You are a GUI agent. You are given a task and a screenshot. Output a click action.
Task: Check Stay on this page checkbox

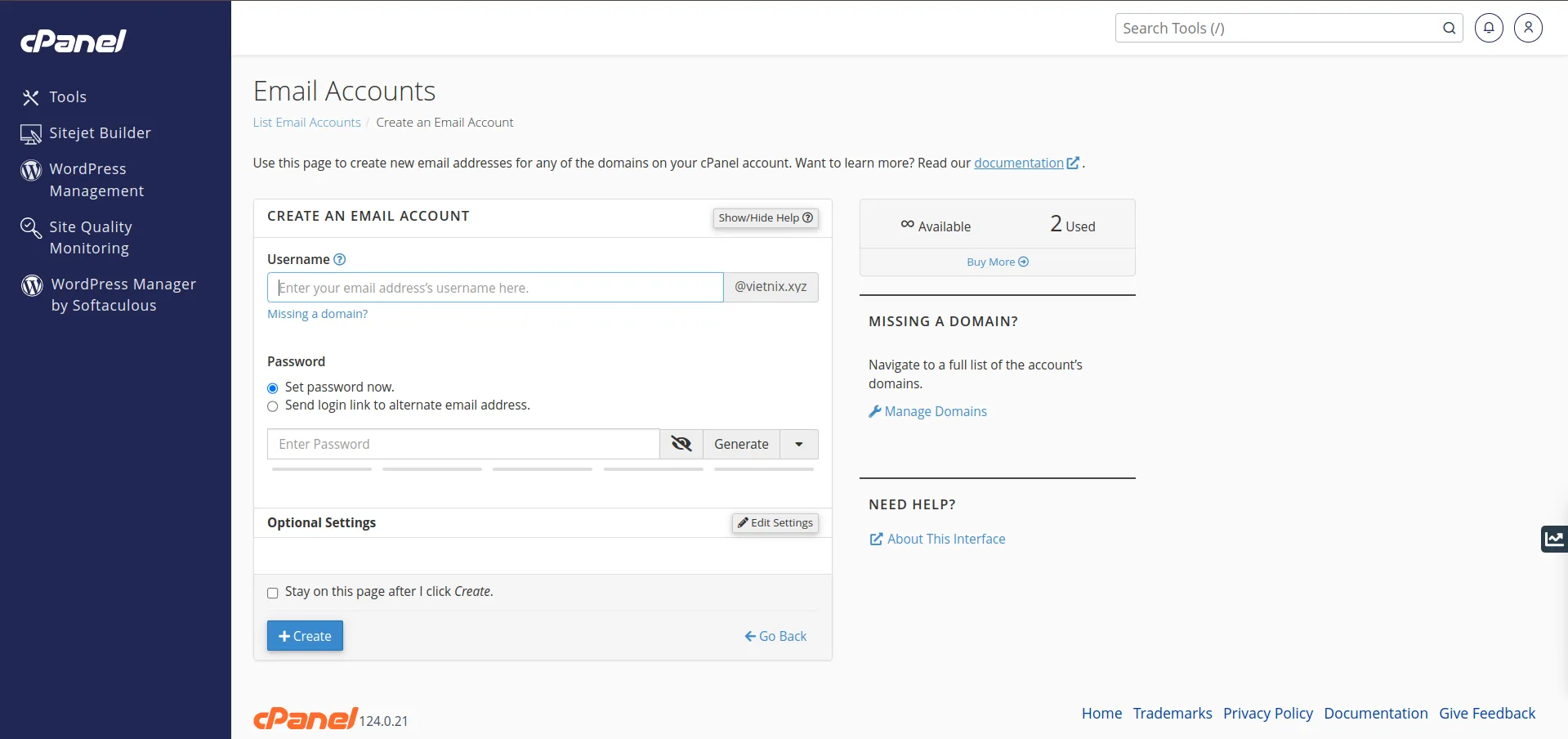tap(273, 593)
